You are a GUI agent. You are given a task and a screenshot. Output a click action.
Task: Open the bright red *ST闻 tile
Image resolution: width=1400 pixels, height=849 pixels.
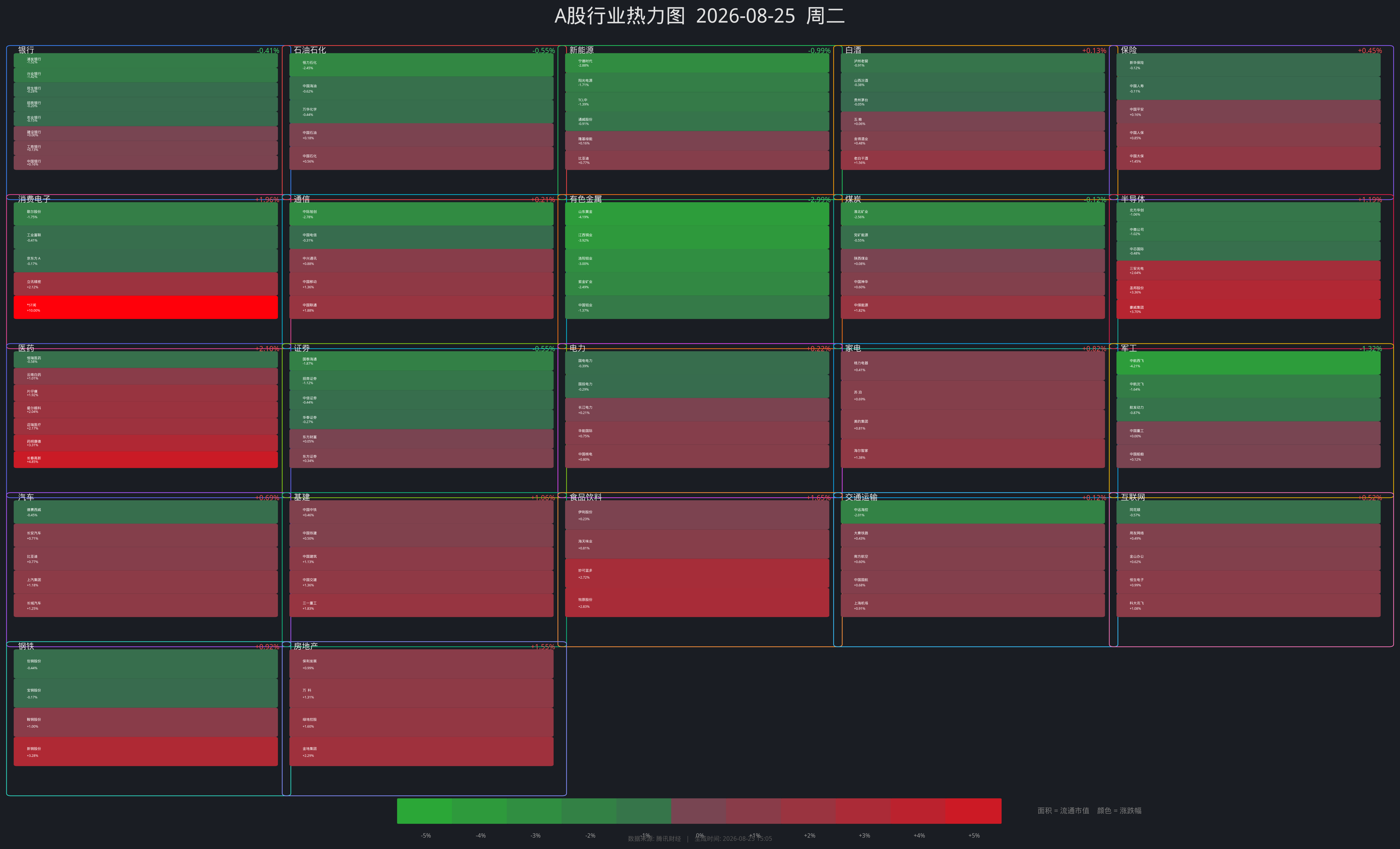[x=145, y=307]
